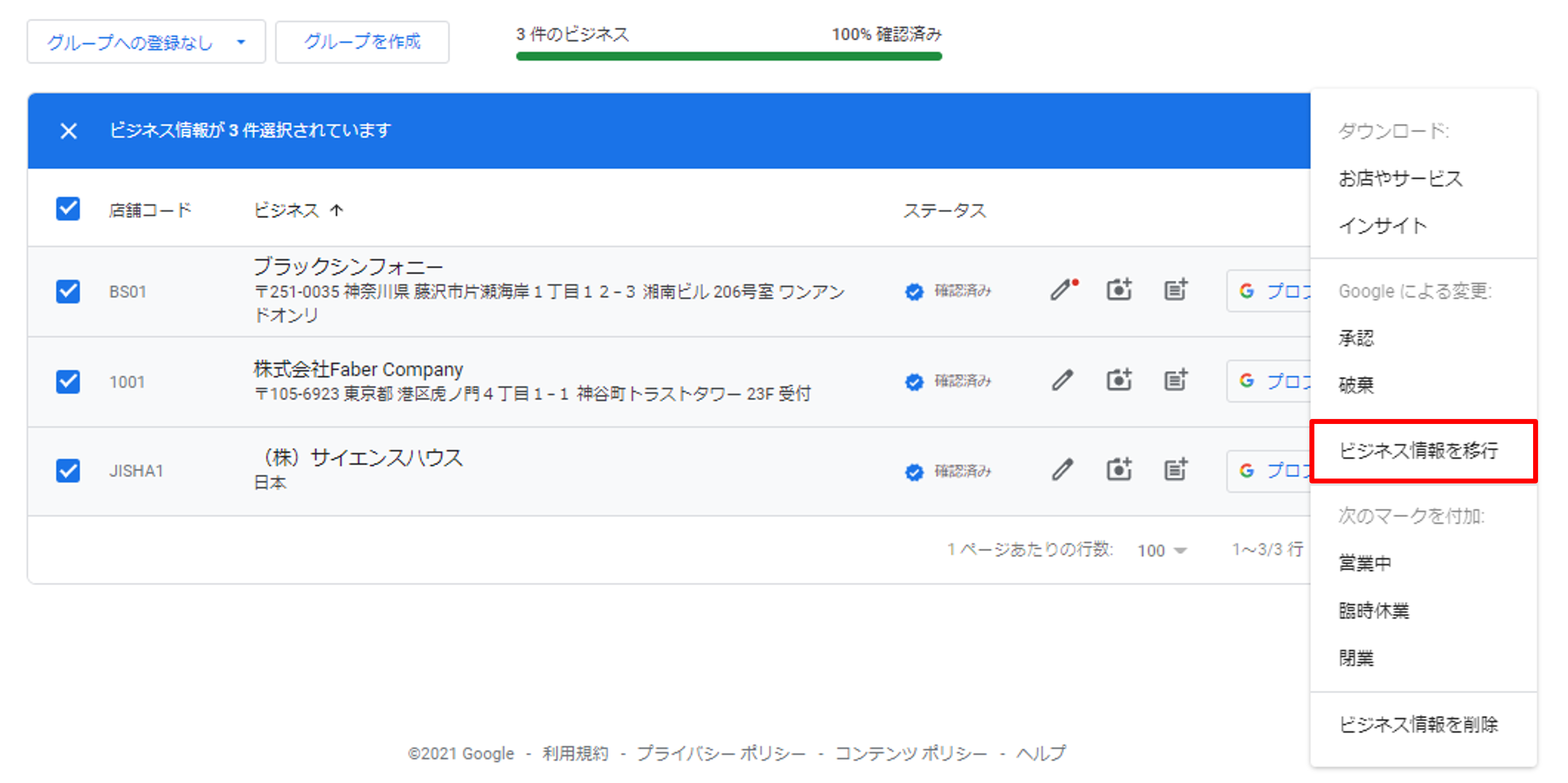Click the ビジネス column header
Screen dimensions: 1568x783
pos(286,211)
